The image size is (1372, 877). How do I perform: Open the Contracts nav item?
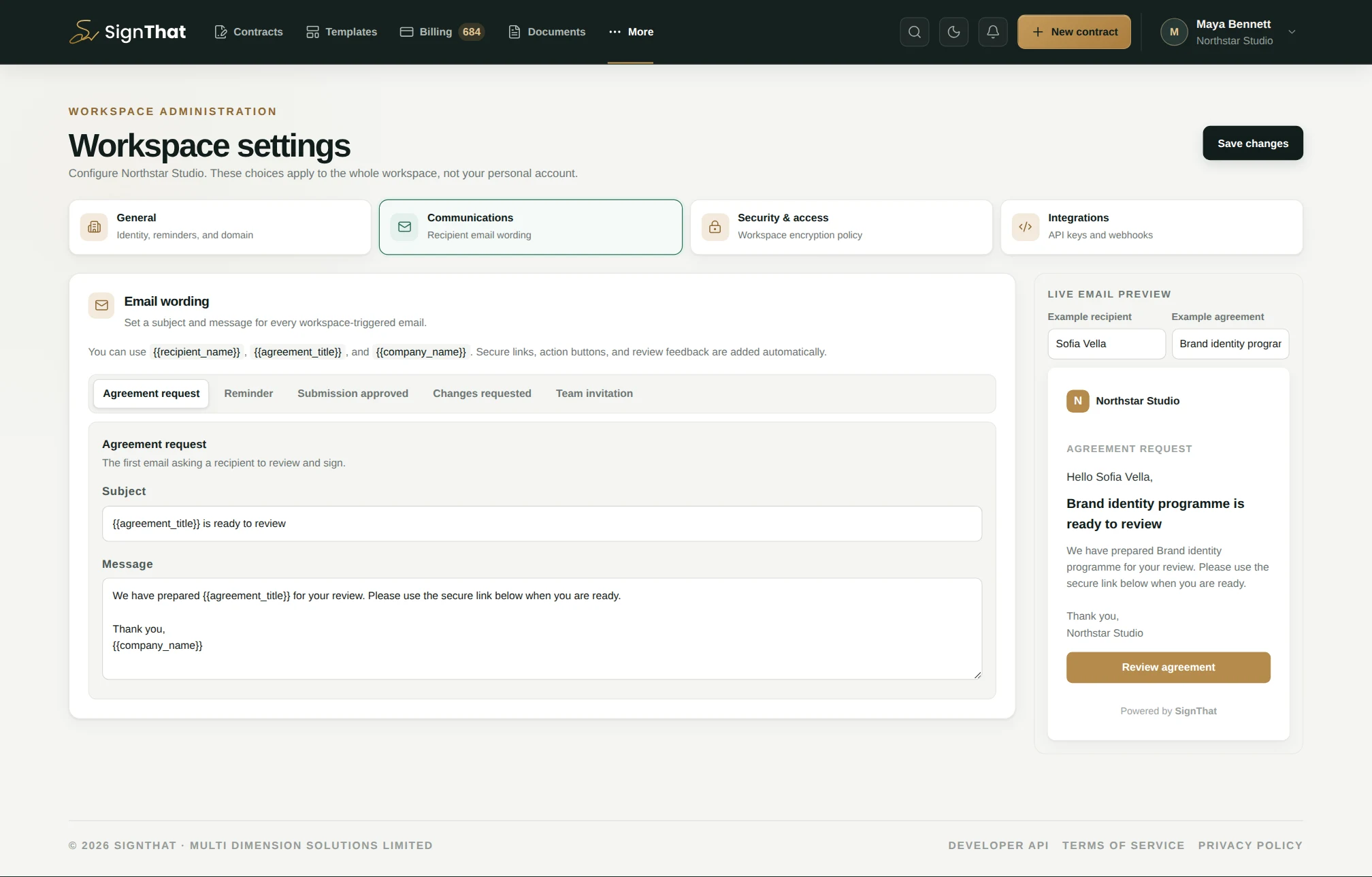pos(248,32)
